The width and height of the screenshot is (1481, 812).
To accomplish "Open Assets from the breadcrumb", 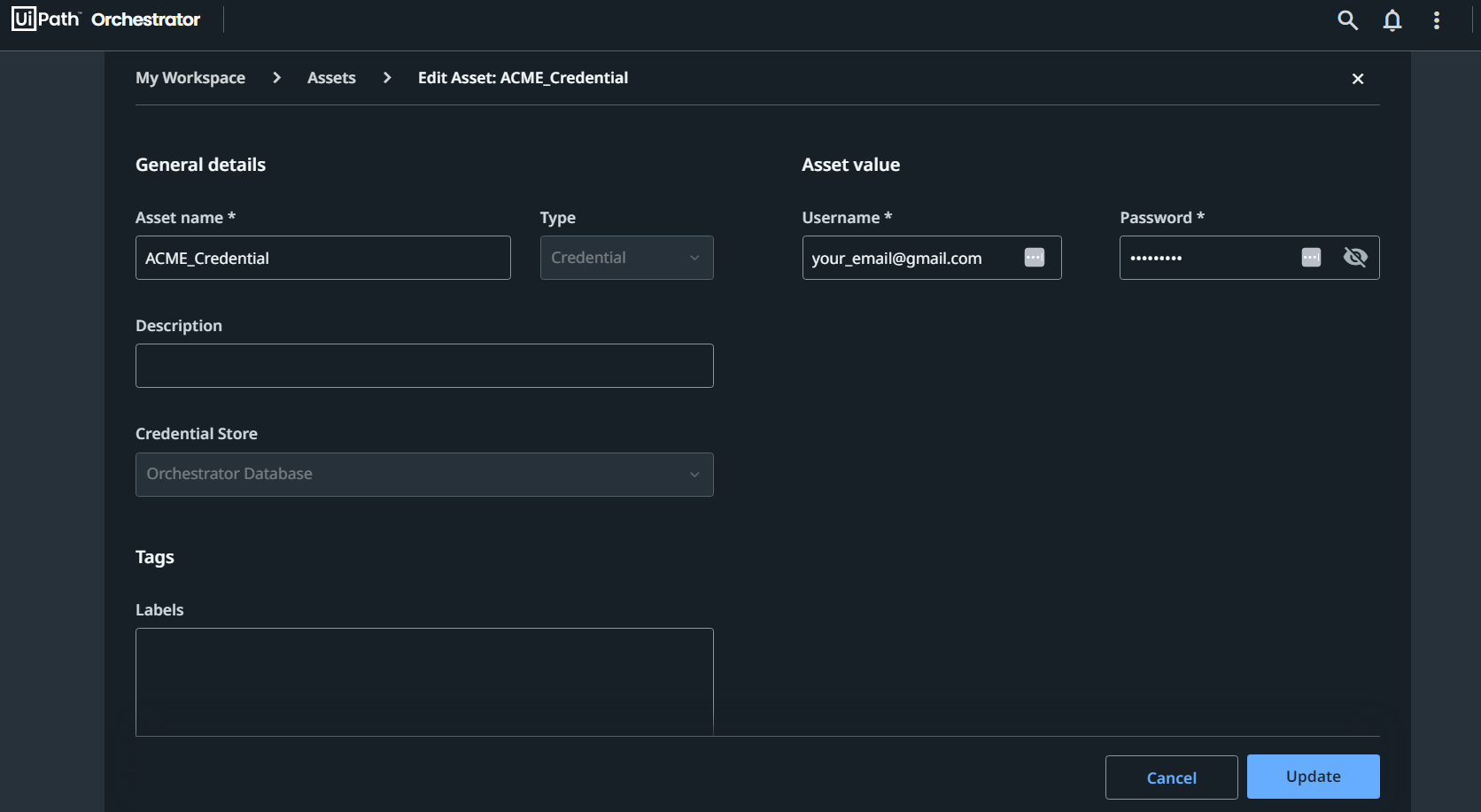I will pyautogui.click(x=331, y=78).
